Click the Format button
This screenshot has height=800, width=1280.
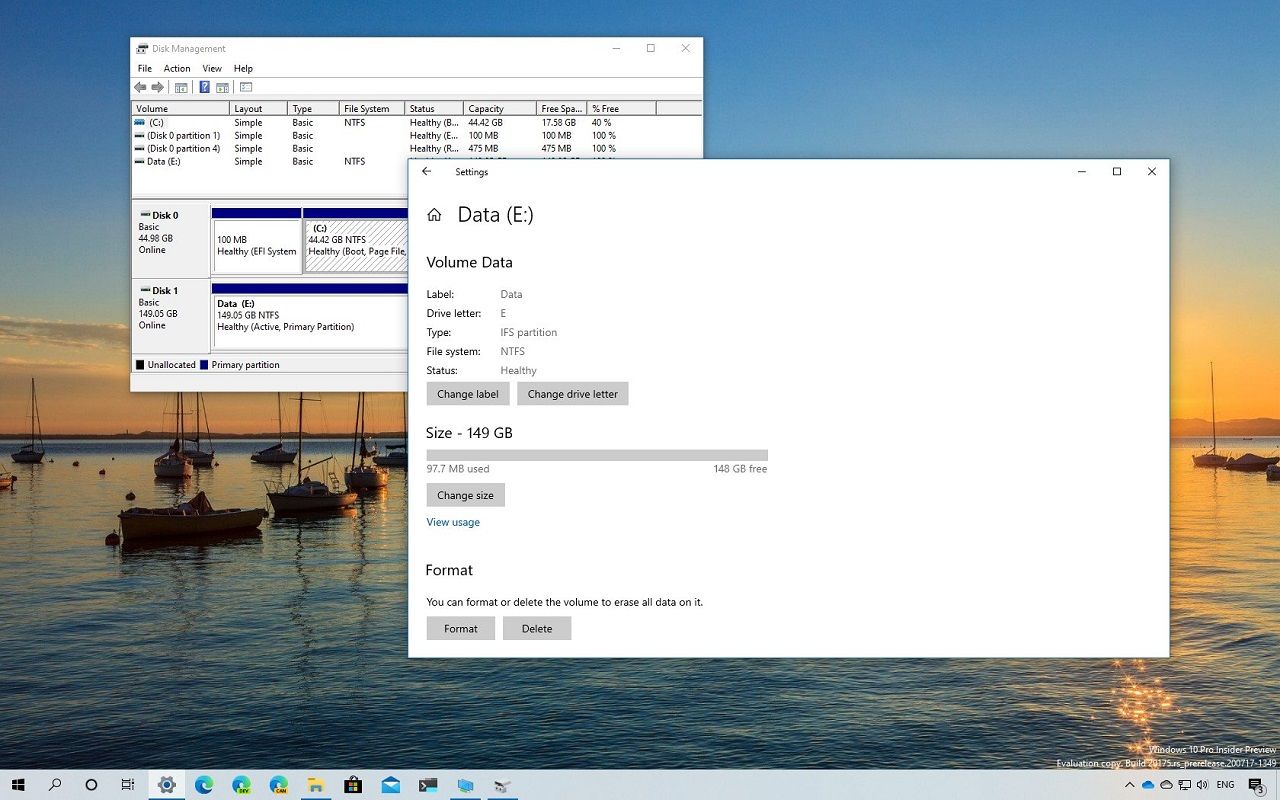(x=460, y=628)
